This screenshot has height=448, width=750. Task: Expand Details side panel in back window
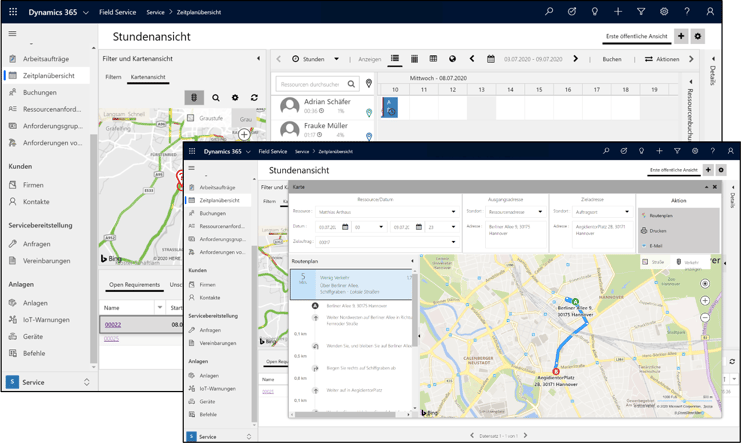pyautogui.click(x=713, y=58)
